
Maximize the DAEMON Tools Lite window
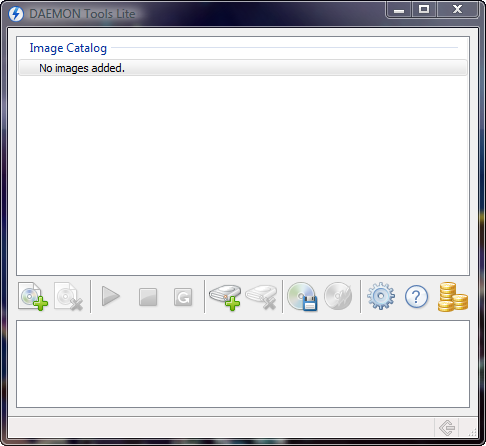click(x=424, y=9)
